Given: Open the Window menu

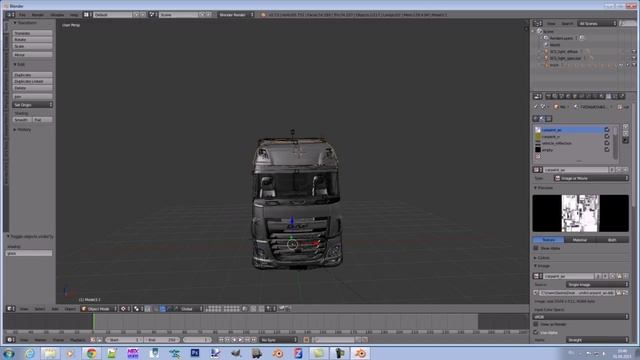Looking at the screenshot, I should click(x=57, y=15).
